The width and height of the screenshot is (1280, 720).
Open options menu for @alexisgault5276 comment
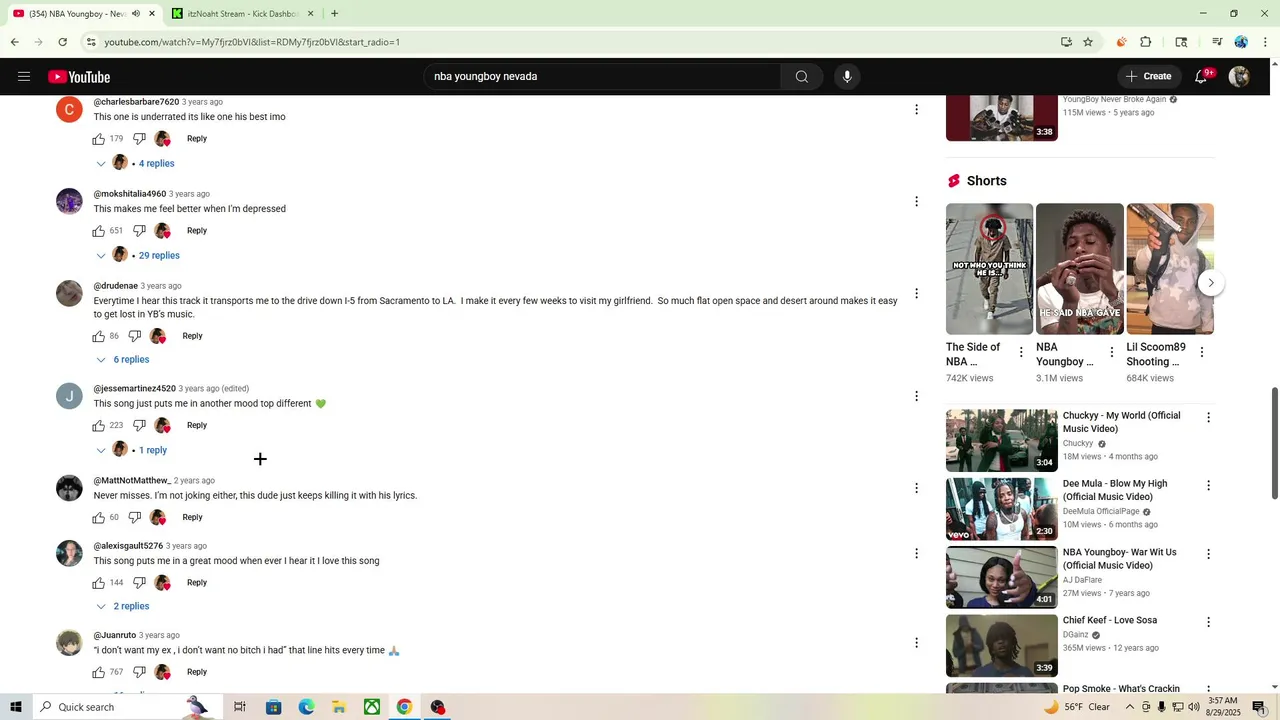(x=916, y=554)
